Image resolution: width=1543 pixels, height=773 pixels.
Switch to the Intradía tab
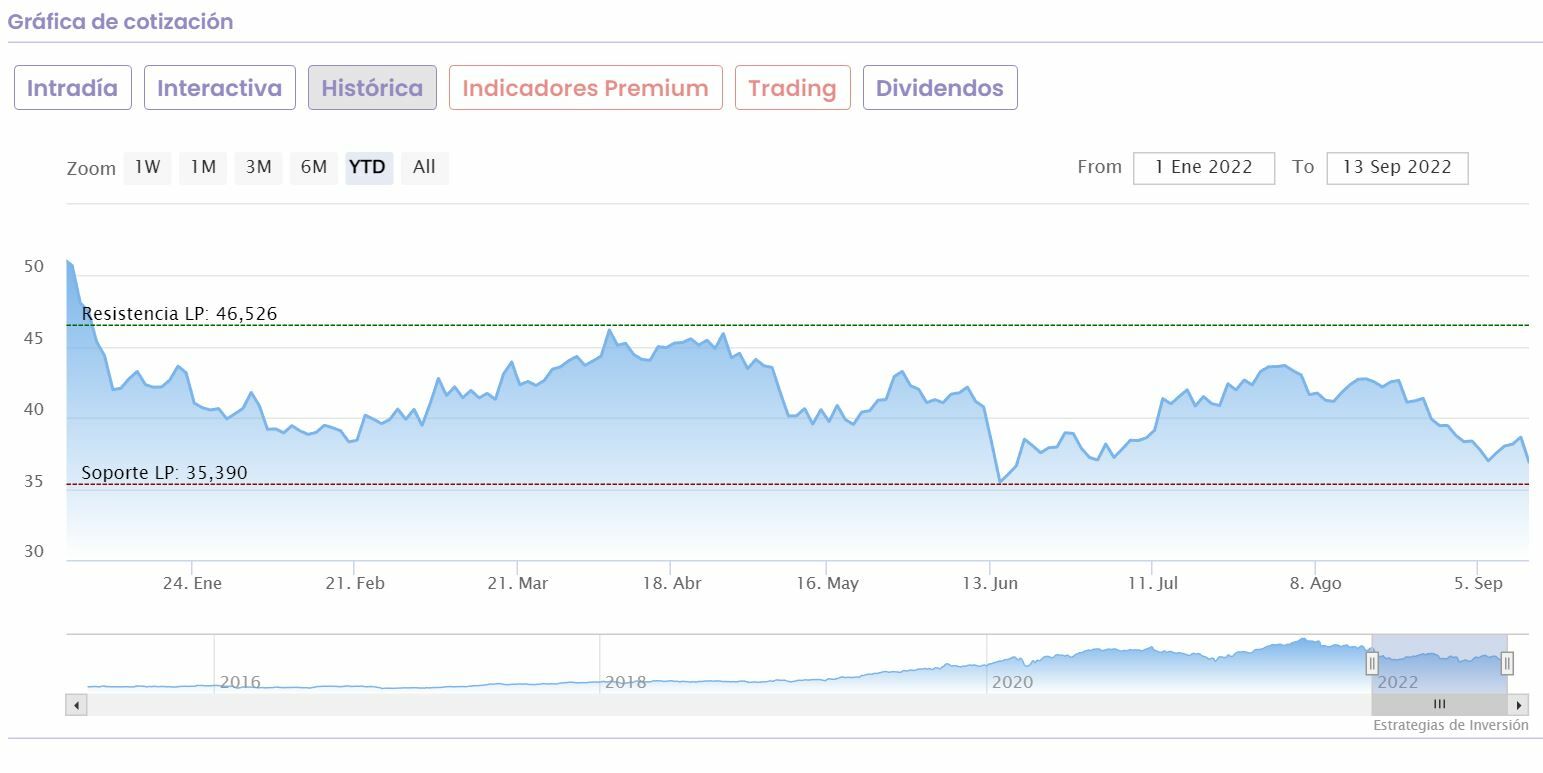[72, 88]
